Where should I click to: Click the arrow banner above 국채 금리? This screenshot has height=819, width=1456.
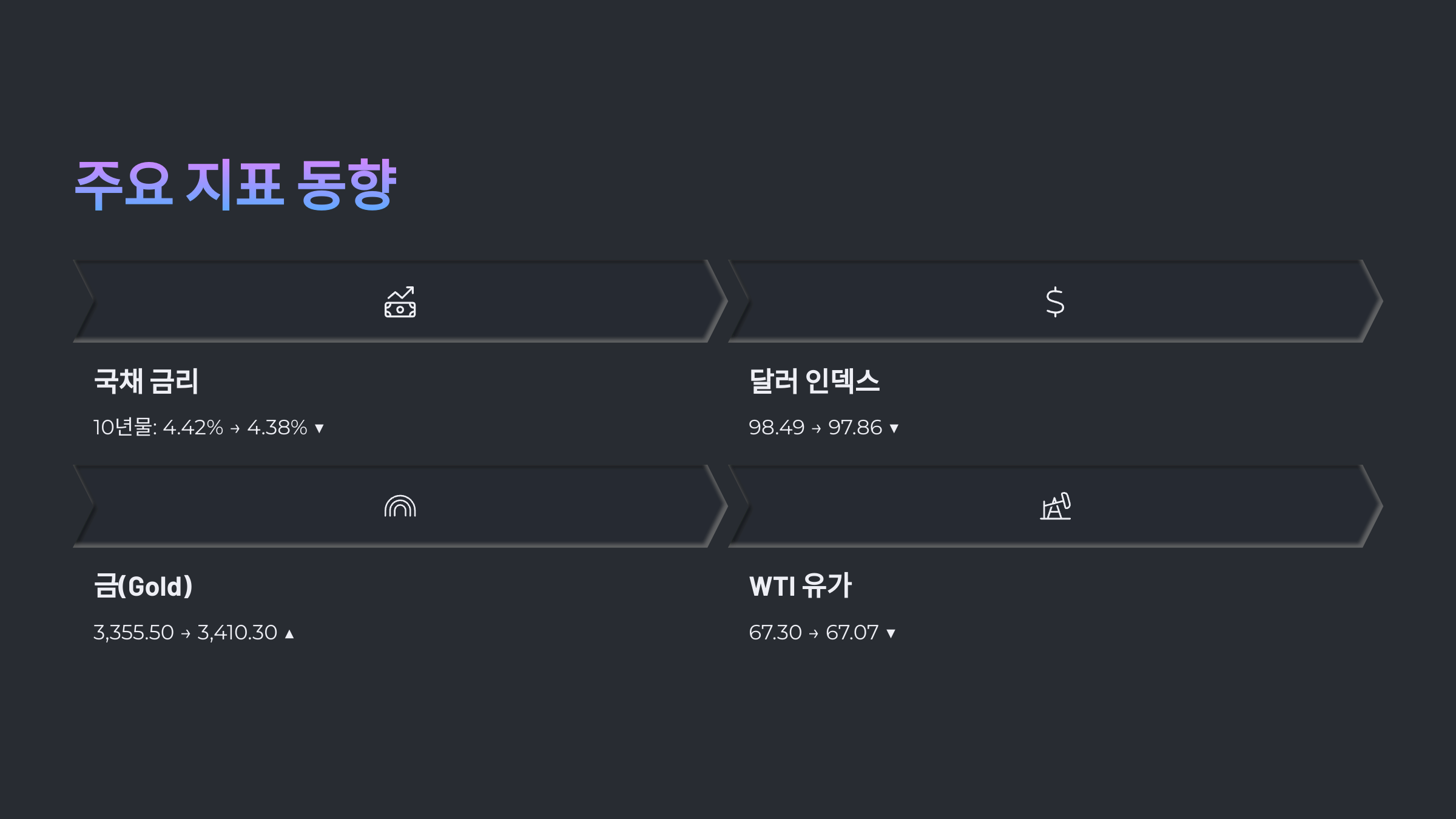(400, 301)
